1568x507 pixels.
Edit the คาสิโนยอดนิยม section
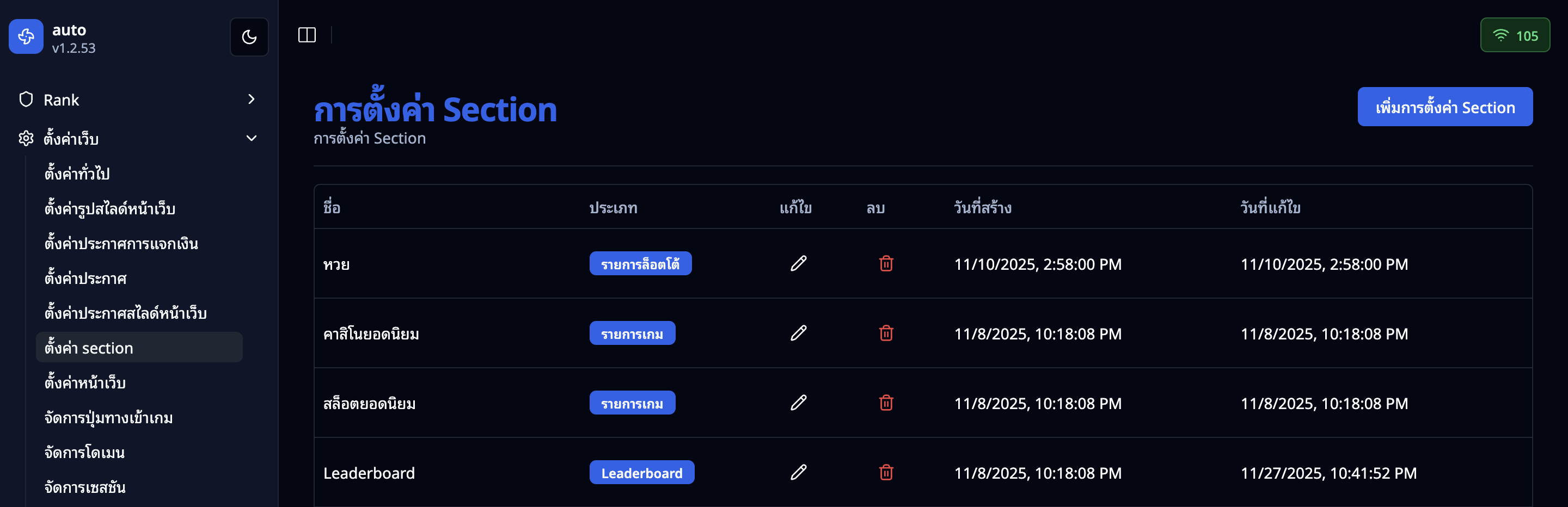798,333
